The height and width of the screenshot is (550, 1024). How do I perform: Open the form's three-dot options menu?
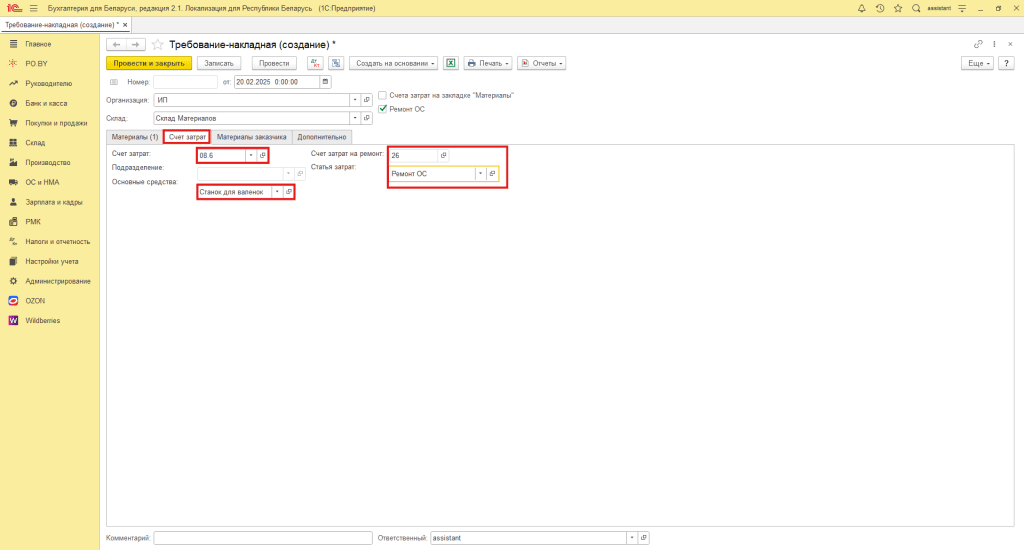[x=994, y=44]
